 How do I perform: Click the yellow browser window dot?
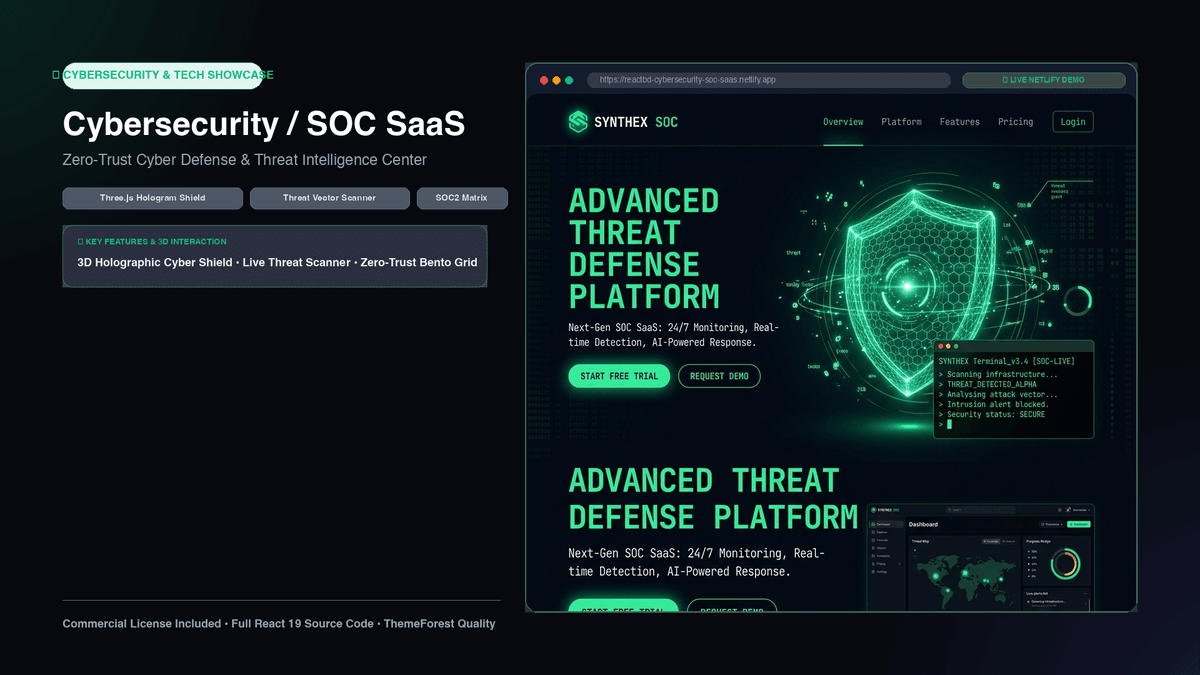click(x=557, y=80)
